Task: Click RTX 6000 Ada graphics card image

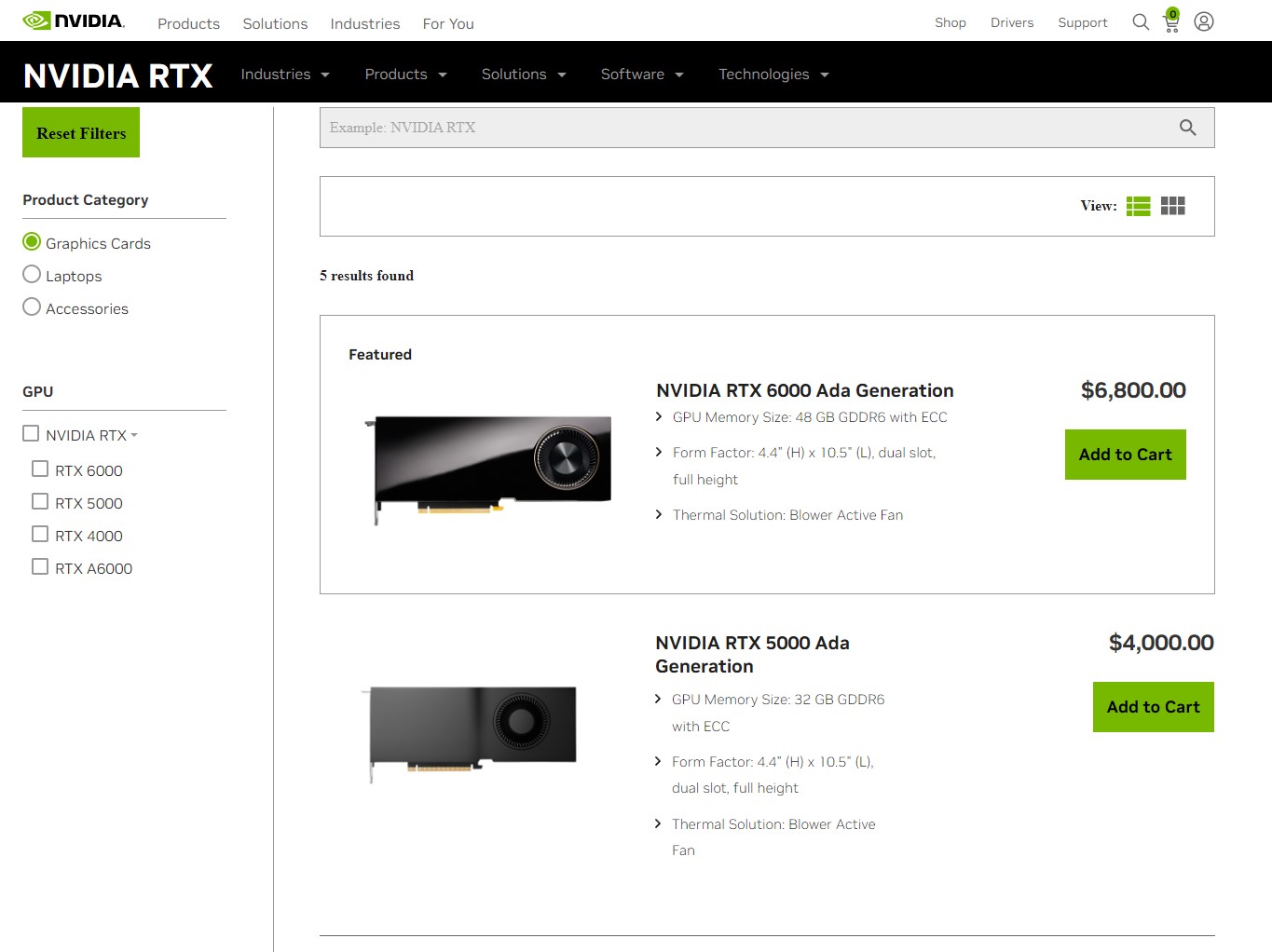Action: click(x=488, y=470)
